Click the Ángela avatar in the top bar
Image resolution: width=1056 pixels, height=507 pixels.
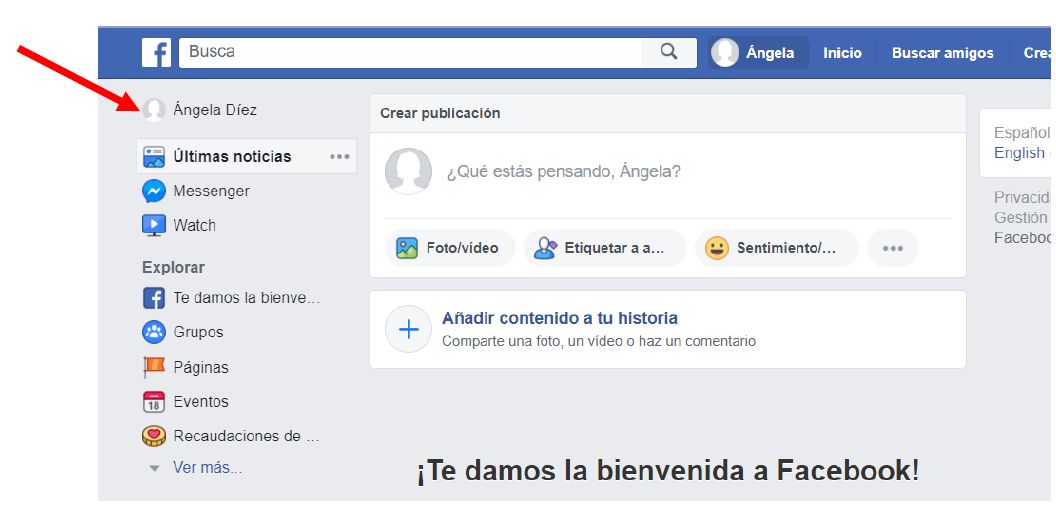(x=725, y=53)
